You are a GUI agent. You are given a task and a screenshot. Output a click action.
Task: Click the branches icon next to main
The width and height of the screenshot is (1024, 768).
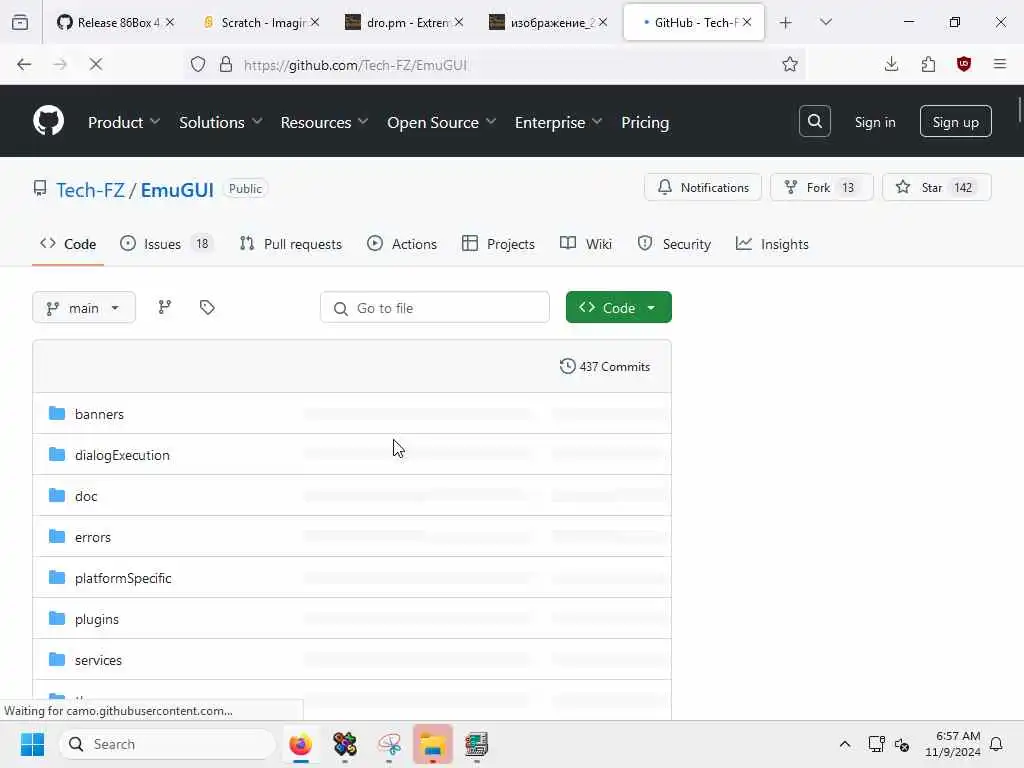165,307
